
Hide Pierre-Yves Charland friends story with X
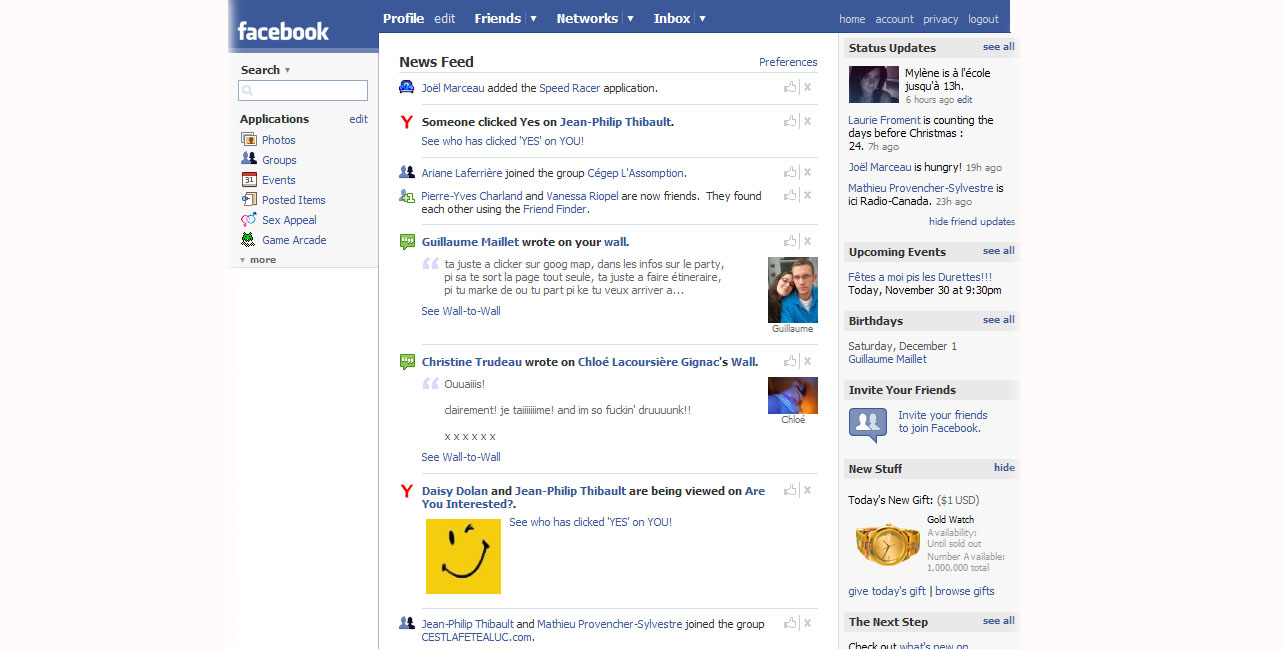[x=807, y=196]
